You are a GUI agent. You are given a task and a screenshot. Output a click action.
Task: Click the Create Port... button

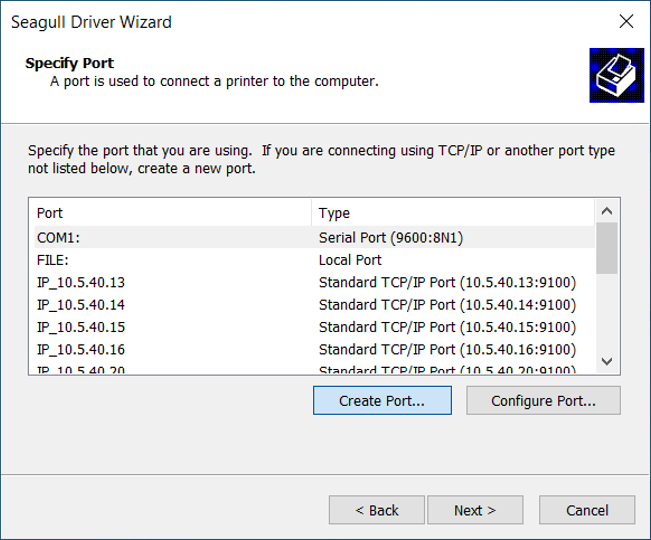(382, 401)
